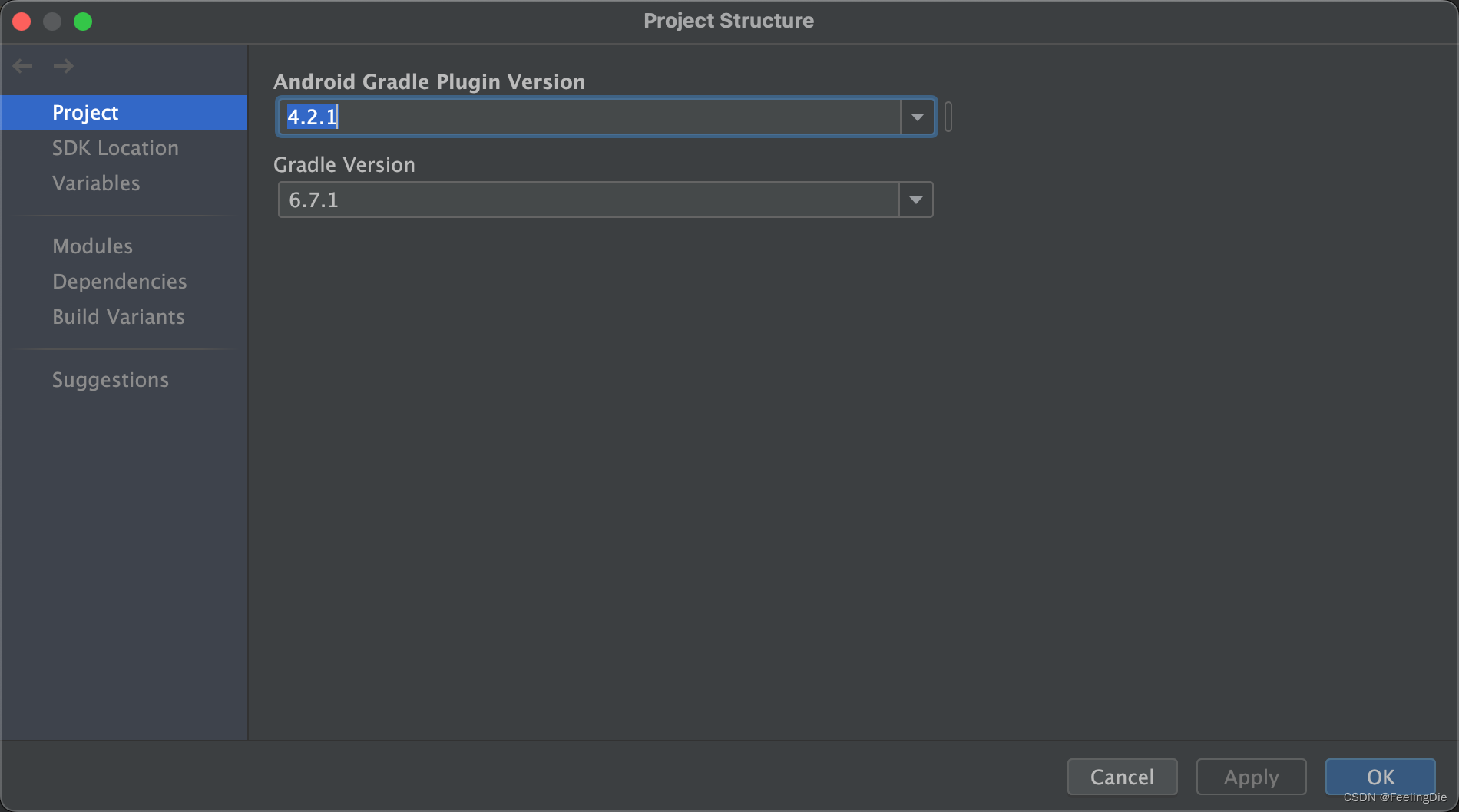Screen dimensions: 1459x812
Task: View the Suggestions section
Action: click(x=110, y=379)
